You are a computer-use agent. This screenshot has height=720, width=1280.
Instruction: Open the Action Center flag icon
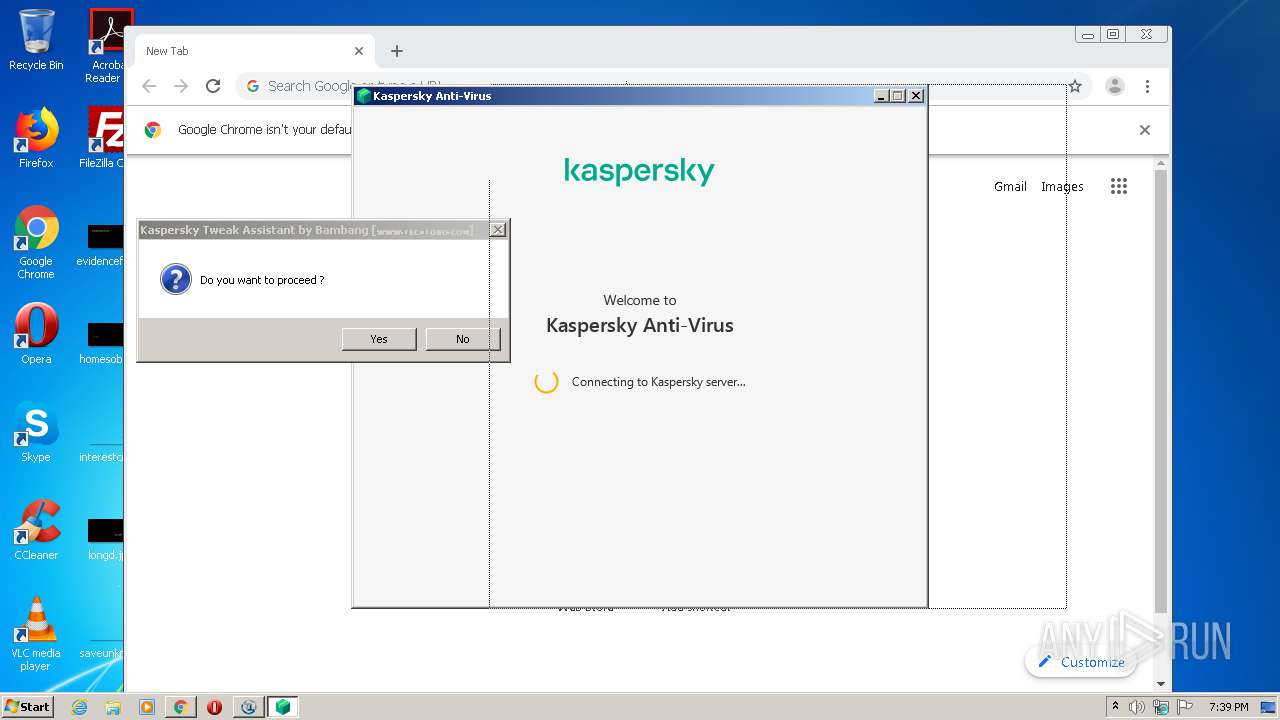coord(1185,707)
